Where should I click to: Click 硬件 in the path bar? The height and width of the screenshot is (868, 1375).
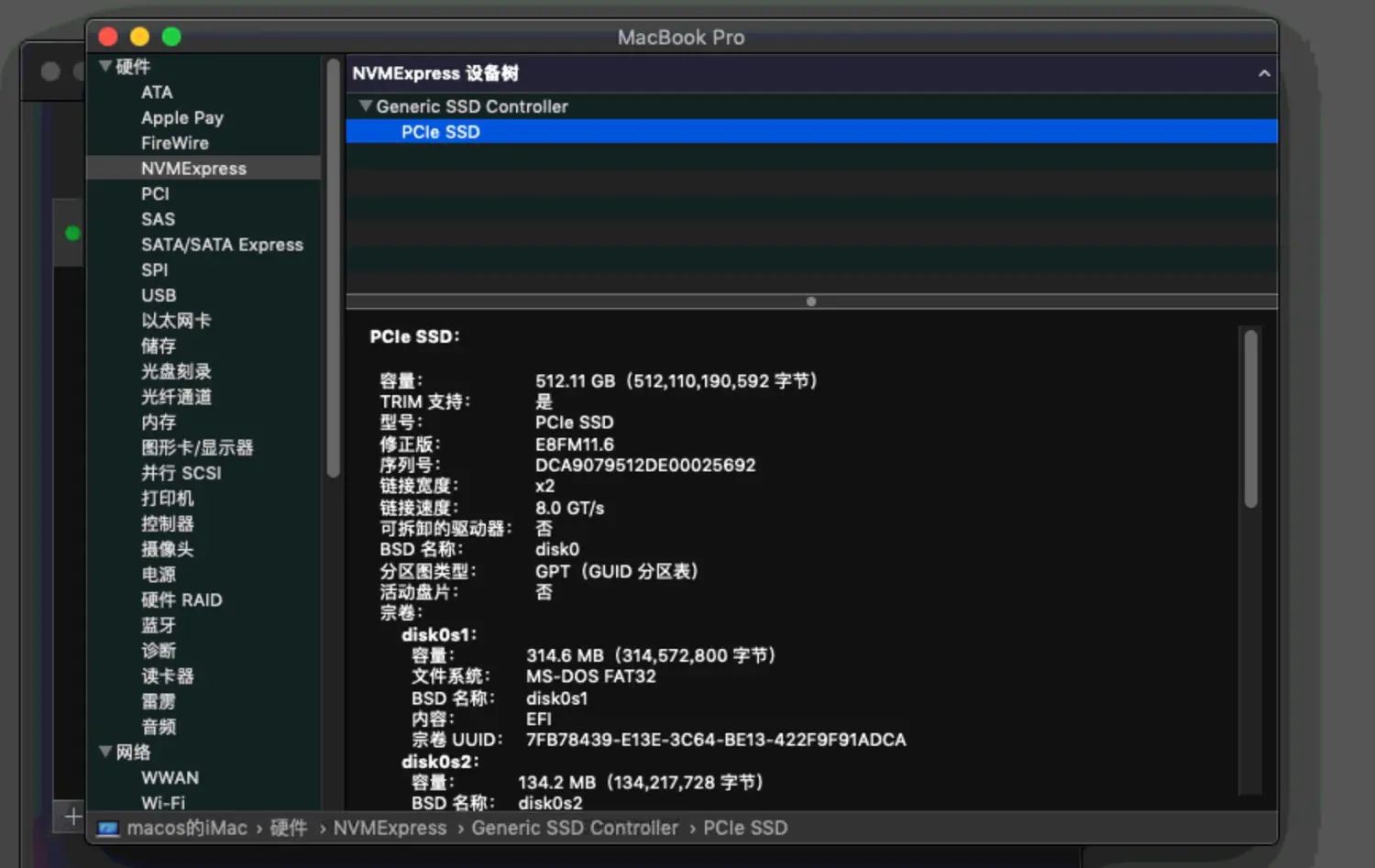(x=288, y=829)
